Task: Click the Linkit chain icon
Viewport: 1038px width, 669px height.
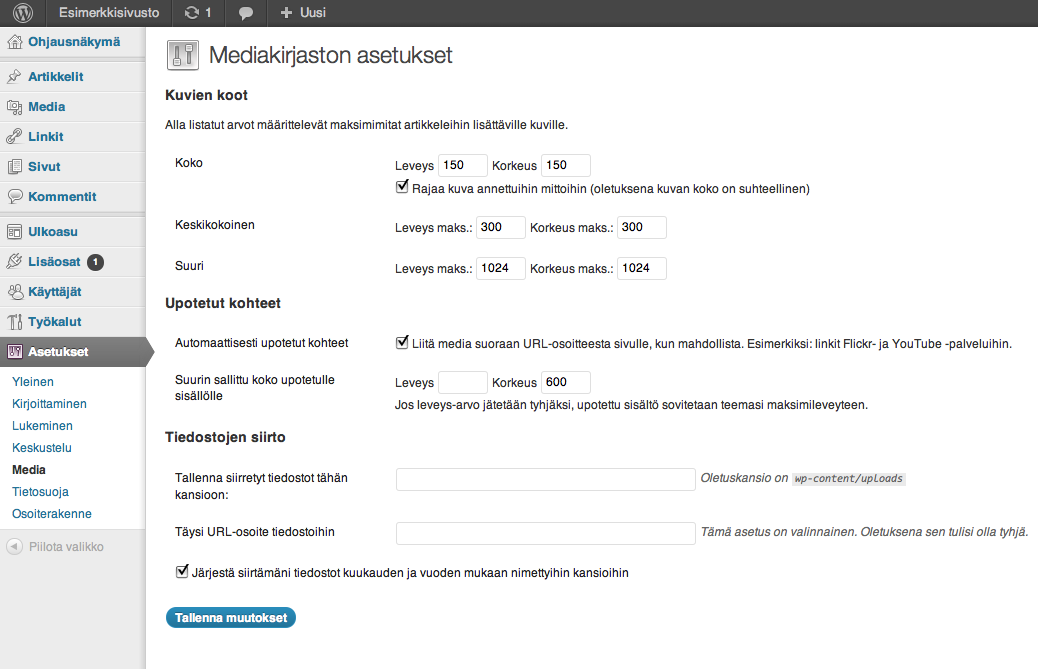Action: (15, 137)
